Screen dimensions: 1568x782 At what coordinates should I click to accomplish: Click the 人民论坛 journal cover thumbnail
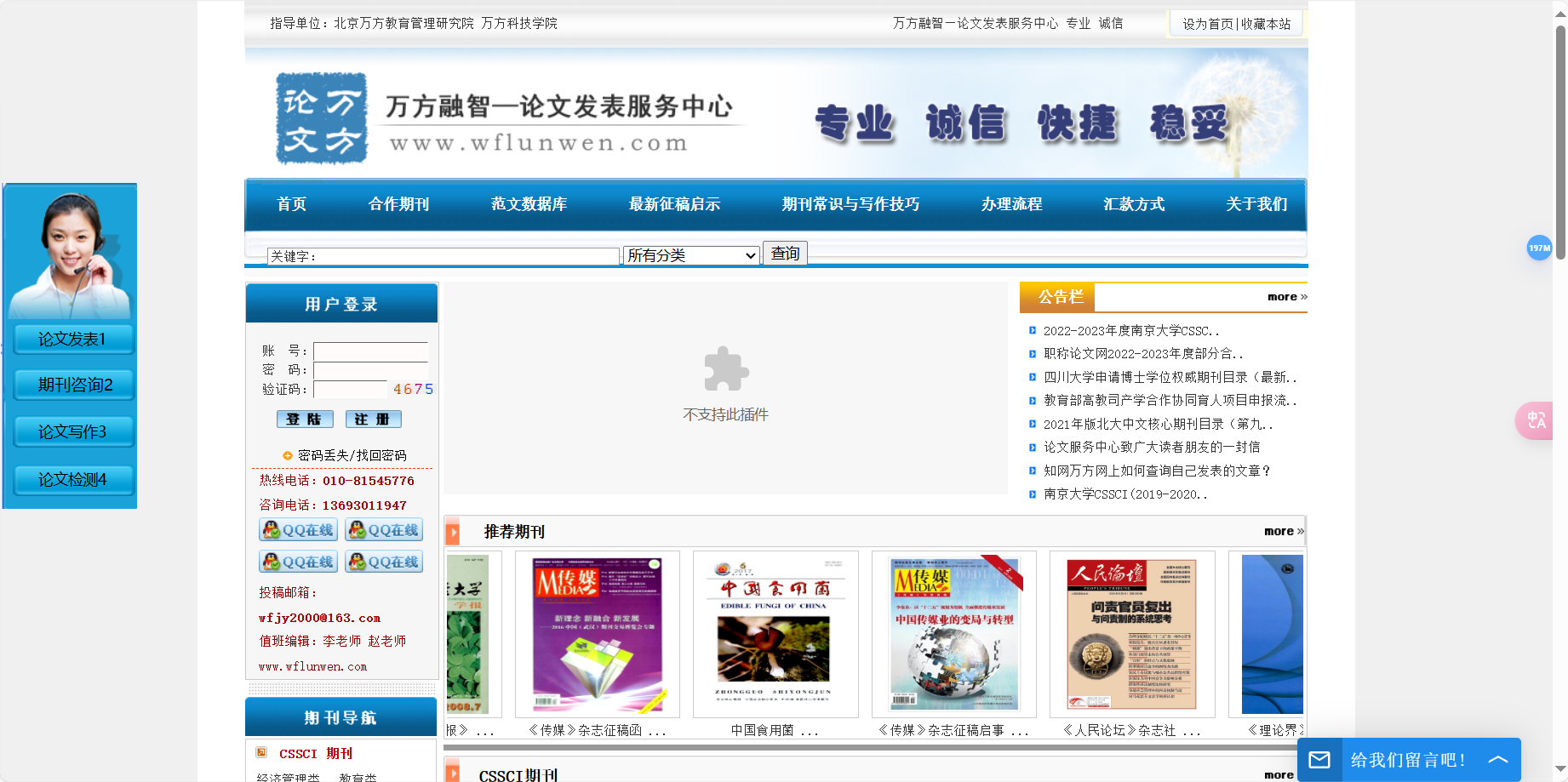tap(1132, 634)
